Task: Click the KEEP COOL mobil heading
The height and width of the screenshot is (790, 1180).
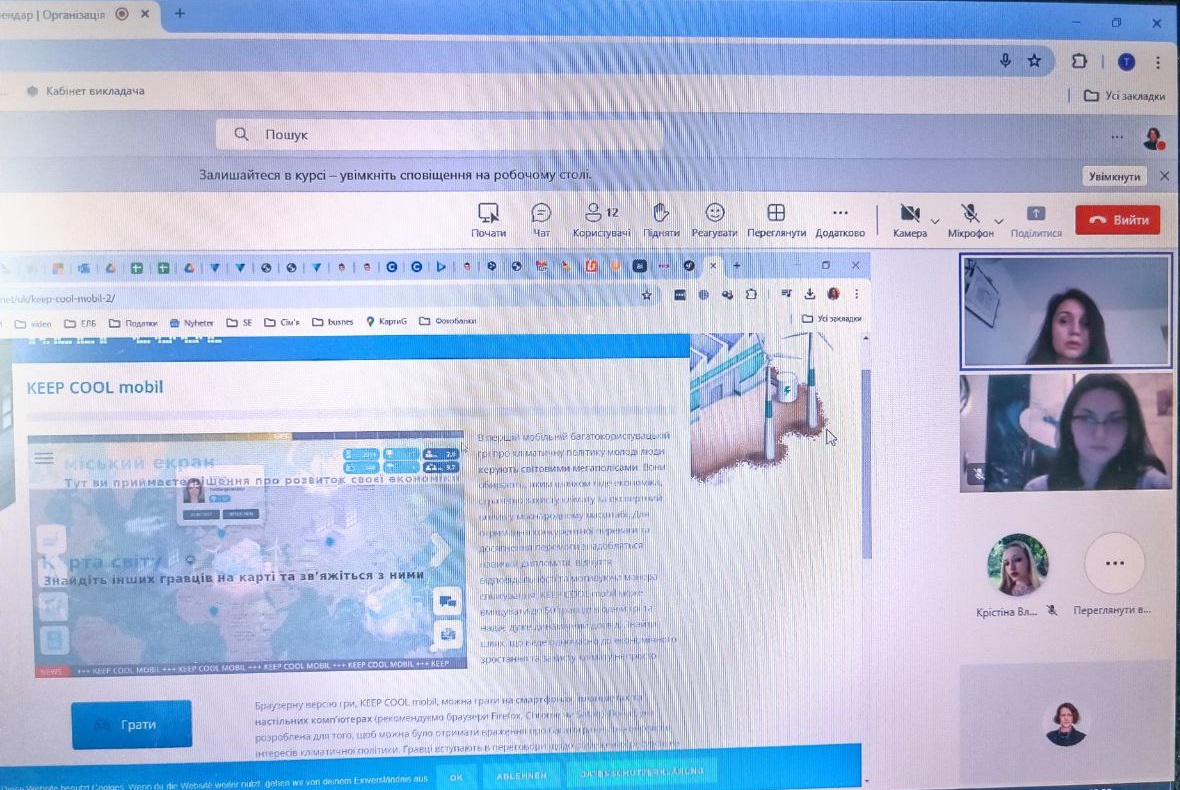Action: point(95,387)
